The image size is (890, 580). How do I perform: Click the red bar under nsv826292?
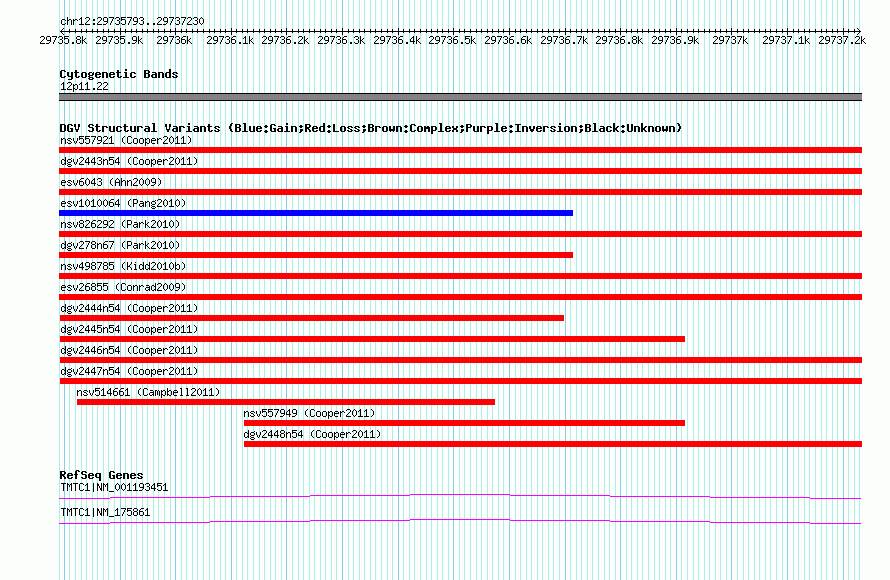click(460, 234)
